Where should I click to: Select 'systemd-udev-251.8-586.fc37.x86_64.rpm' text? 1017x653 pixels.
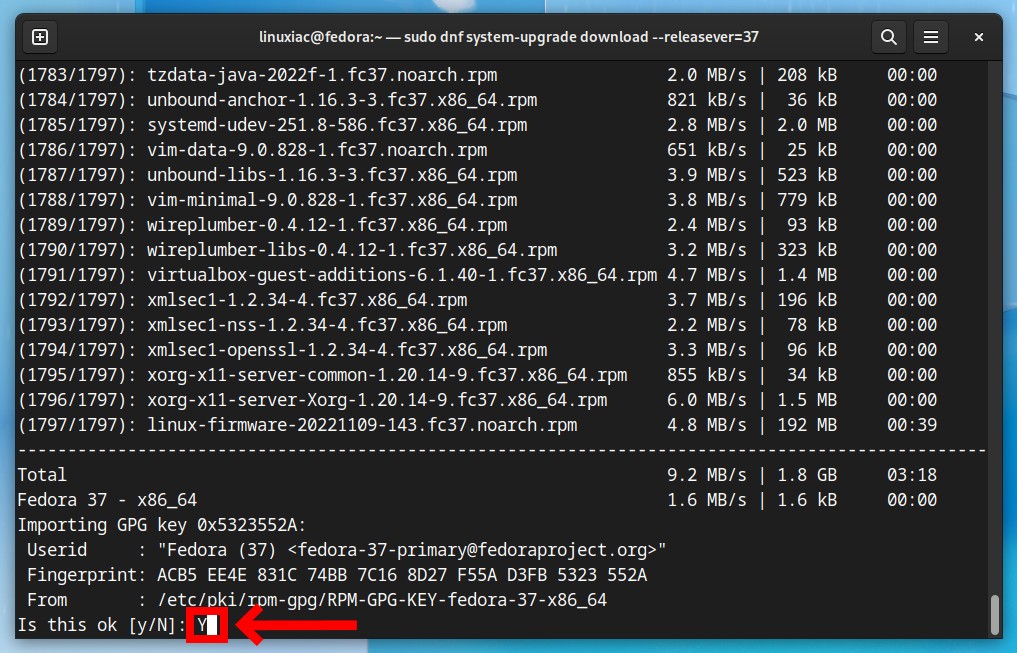(x=337, y=125)
